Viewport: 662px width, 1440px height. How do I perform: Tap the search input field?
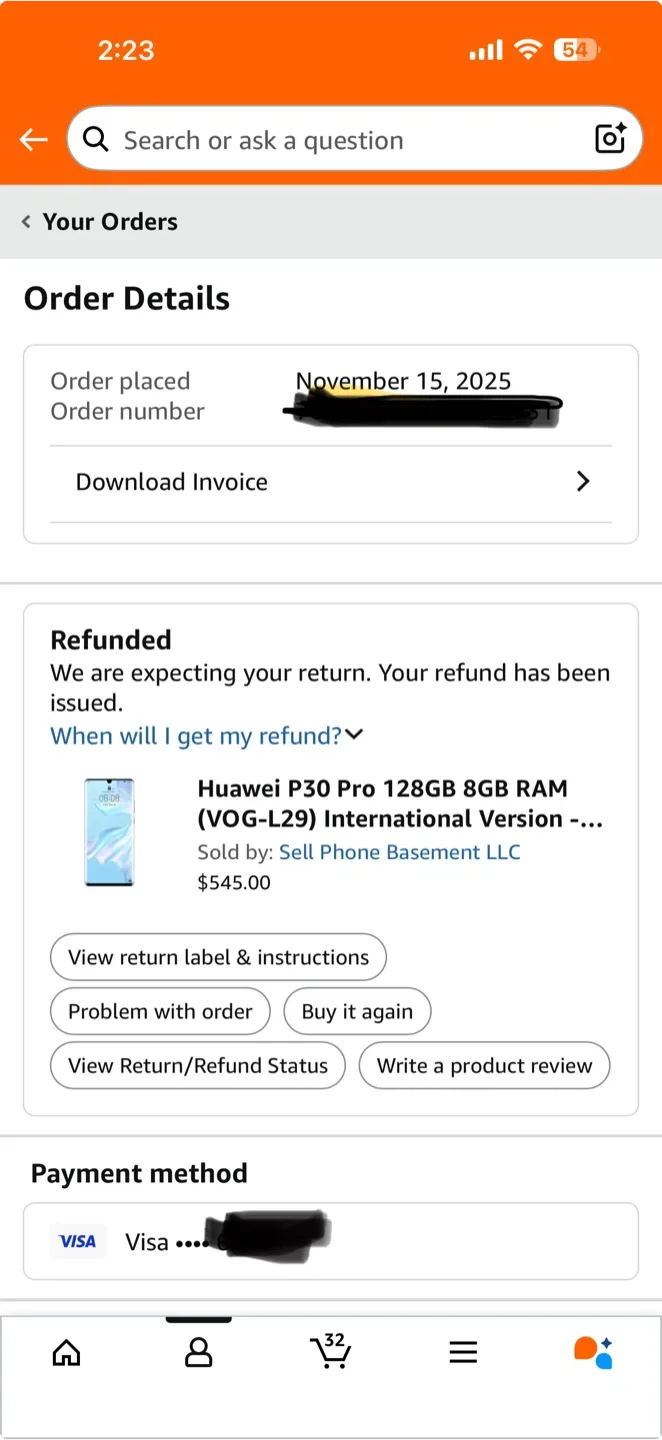tap(300, 139)
